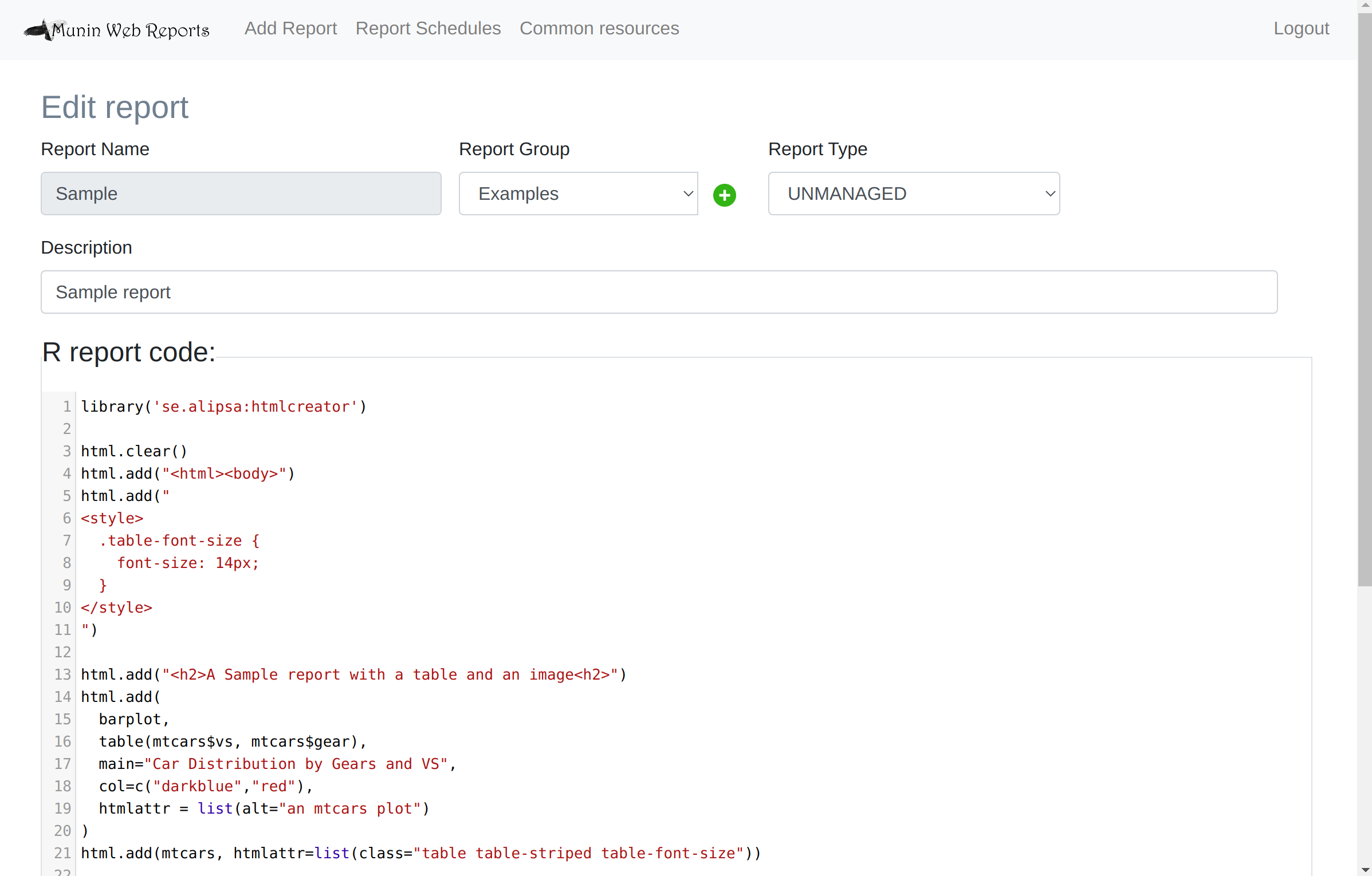Open the Report Schedules page
The width and height of the screenshot is (1372, 876).
point(428,29)
